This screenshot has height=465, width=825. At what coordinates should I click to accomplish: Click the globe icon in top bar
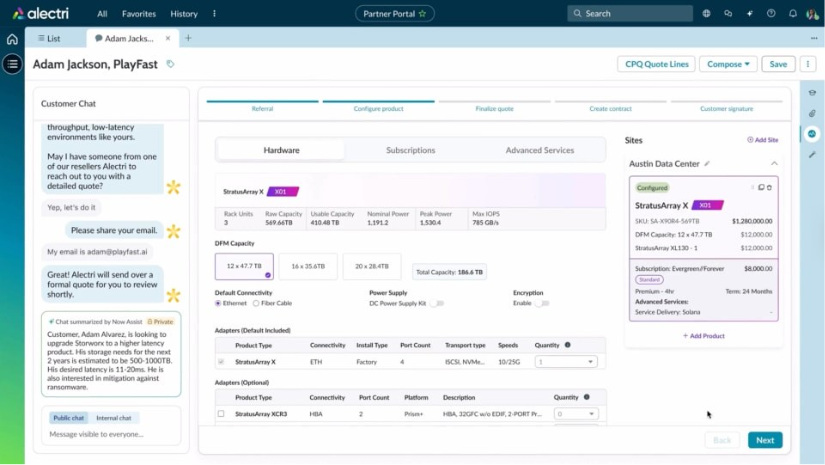click(707, 14)
